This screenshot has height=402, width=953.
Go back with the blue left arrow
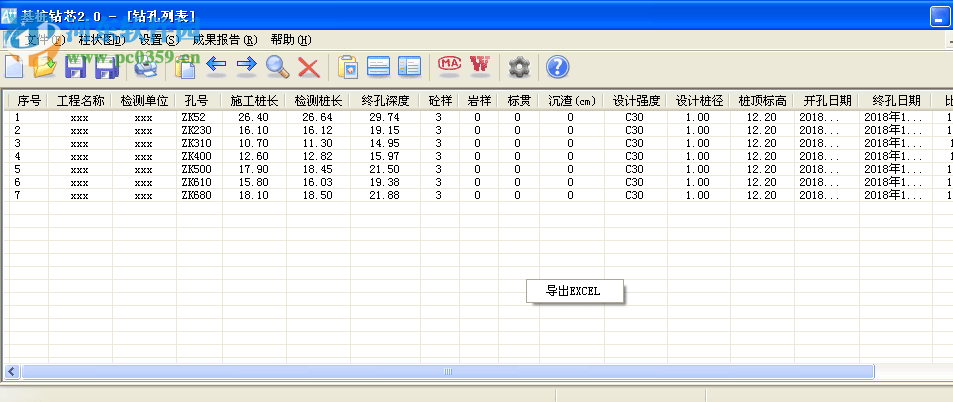click(x=216, y=64)
